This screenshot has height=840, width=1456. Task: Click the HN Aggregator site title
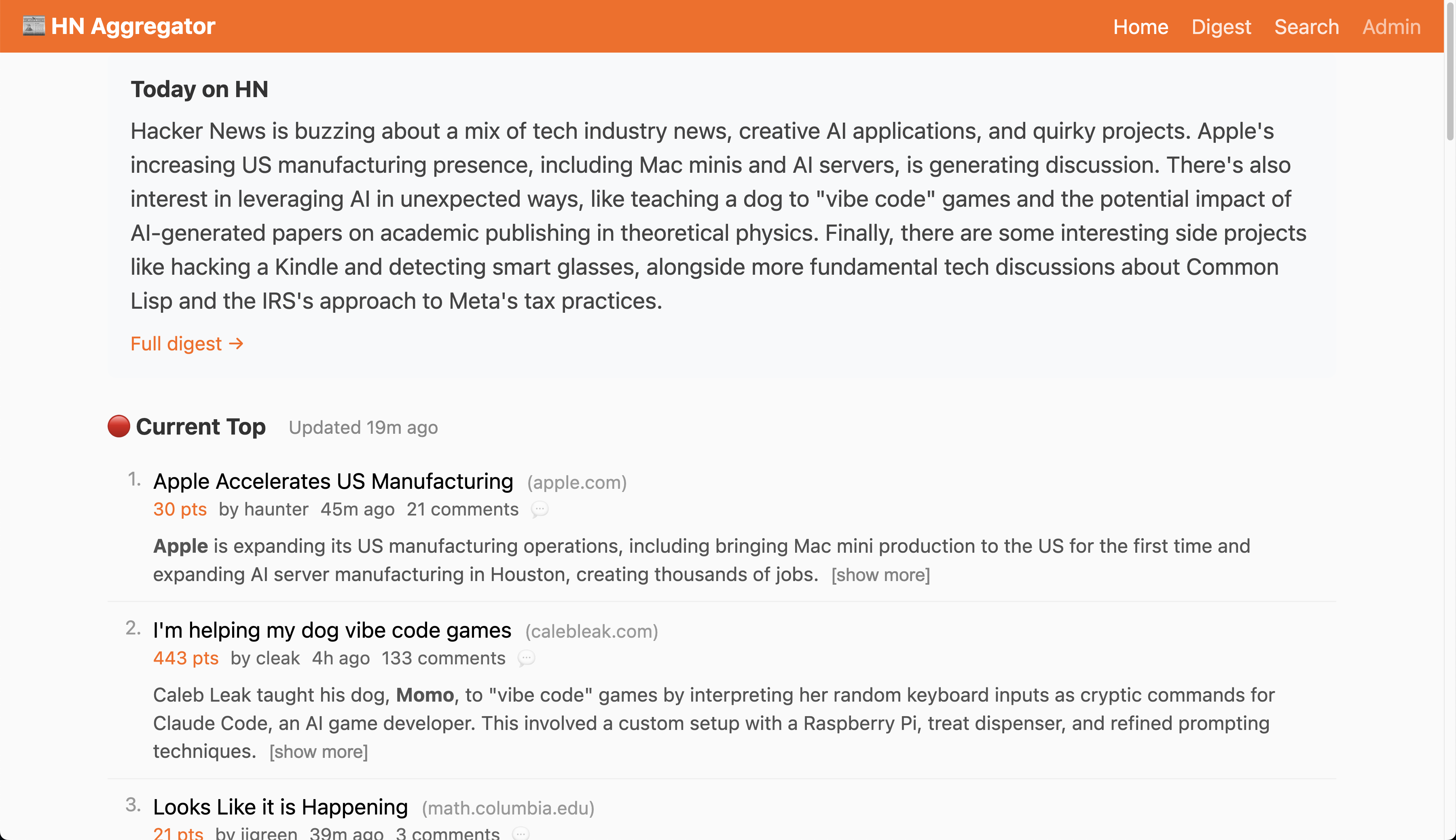tap(133, 26)
